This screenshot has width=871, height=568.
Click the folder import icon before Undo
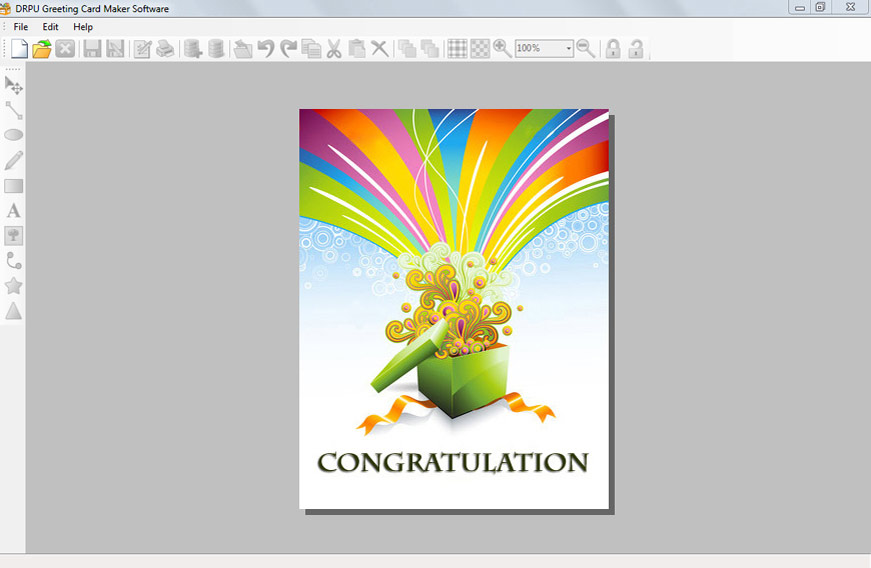(x=243, y=49)
